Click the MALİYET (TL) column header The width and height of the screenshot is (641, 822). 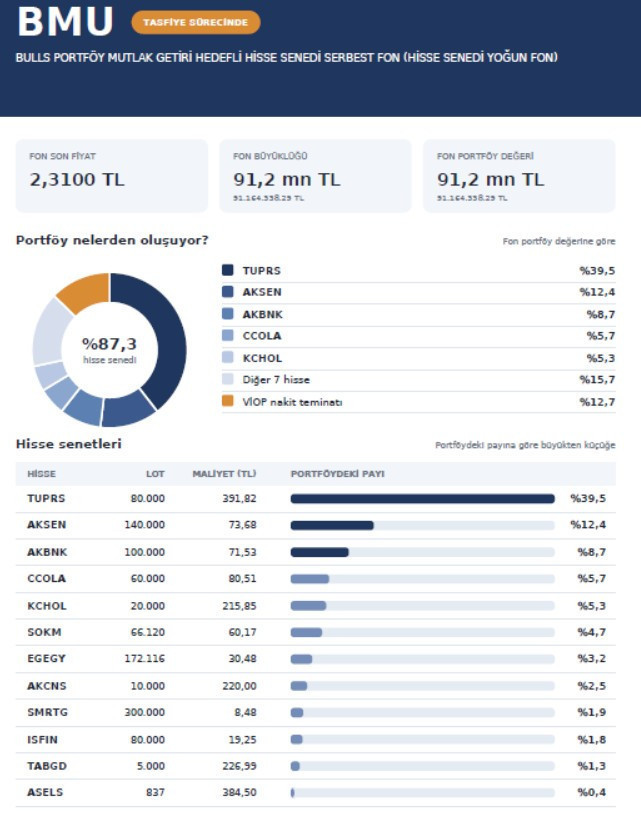point(224,474)
